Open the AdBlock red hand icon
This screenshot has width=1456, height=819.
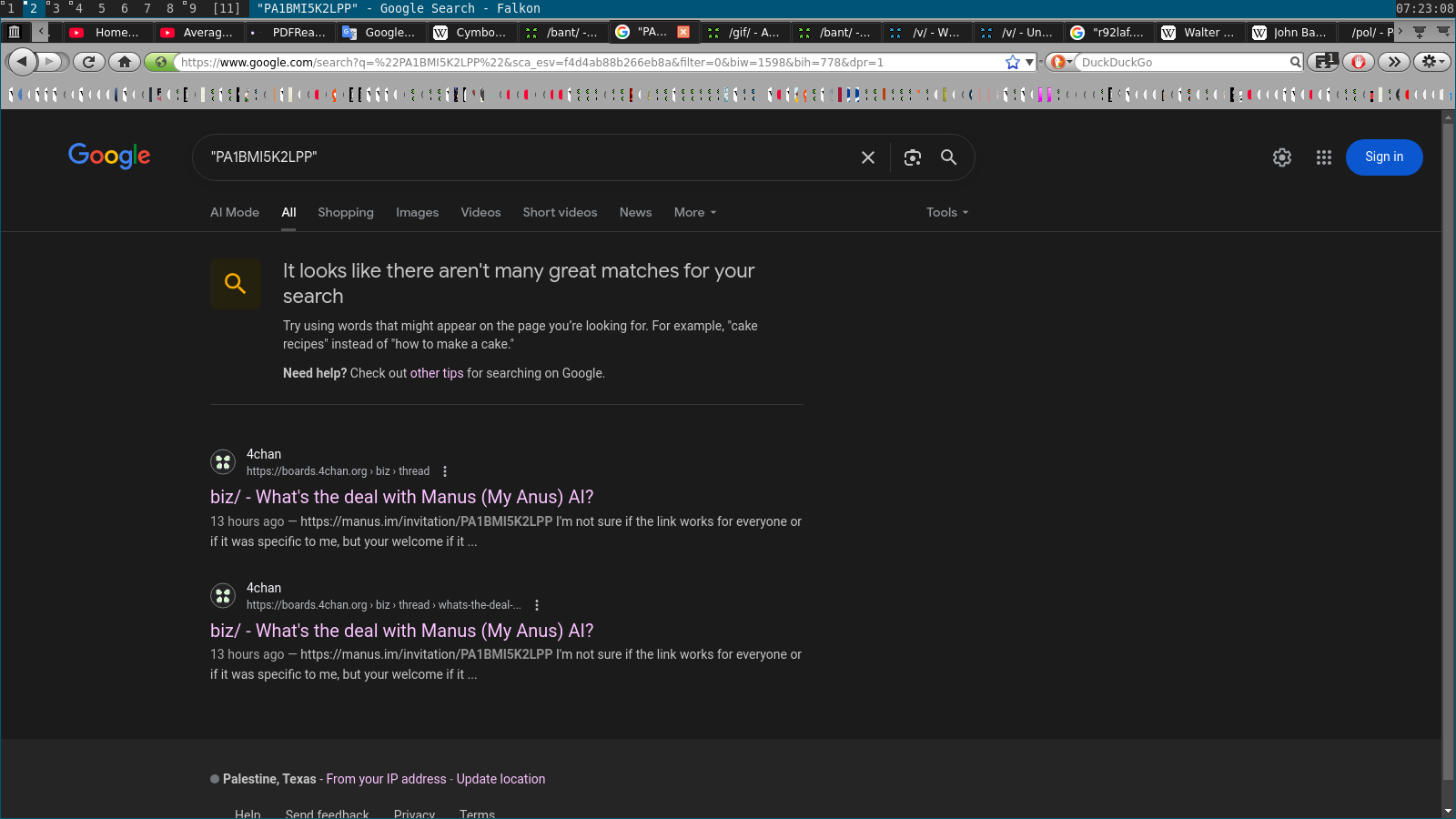(x=1358, y=62)
